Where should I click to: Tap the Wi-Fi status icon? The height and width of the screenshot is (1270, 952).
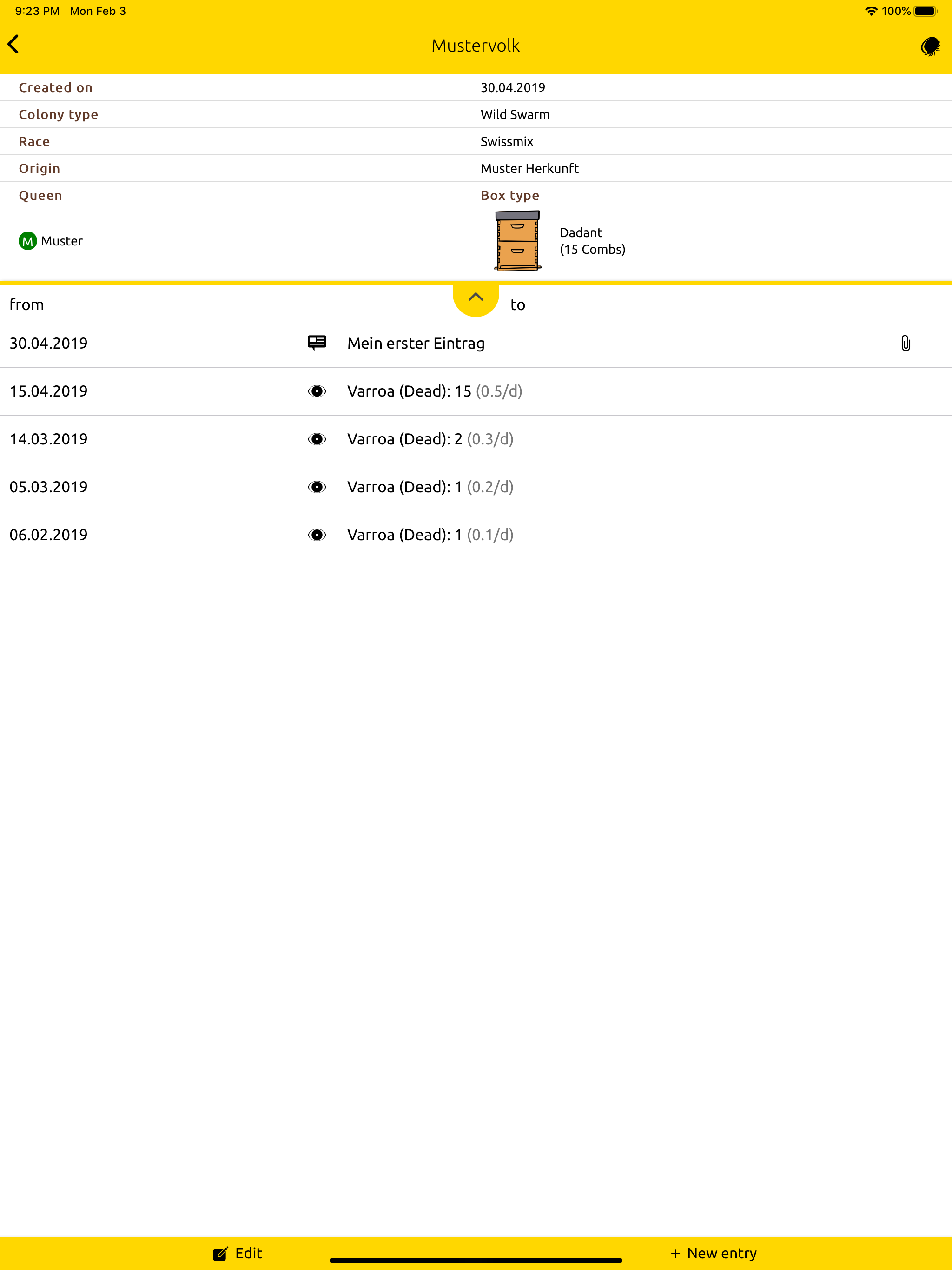click(x=871, y=11)
